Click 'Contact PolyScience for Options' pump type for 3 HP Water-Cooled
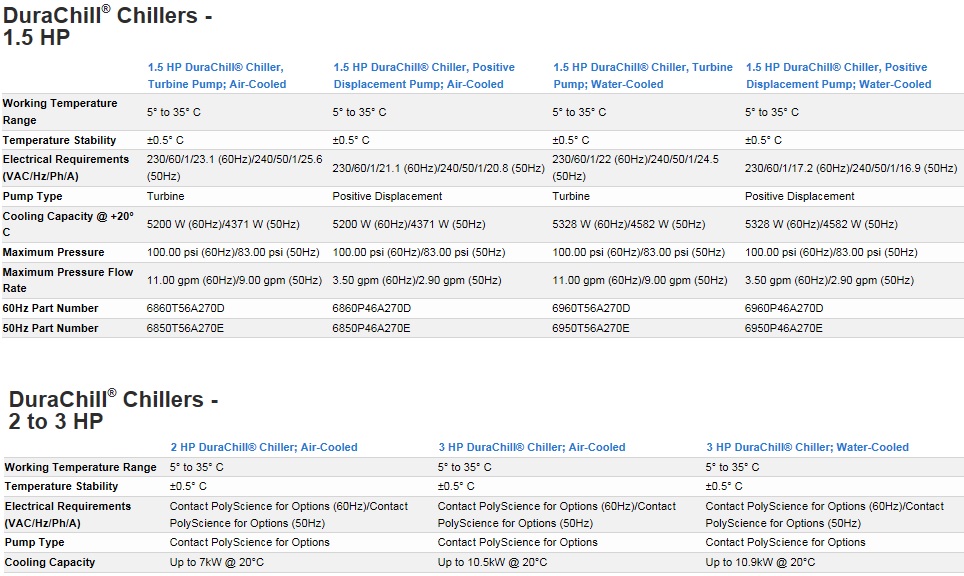 (785, 542)
